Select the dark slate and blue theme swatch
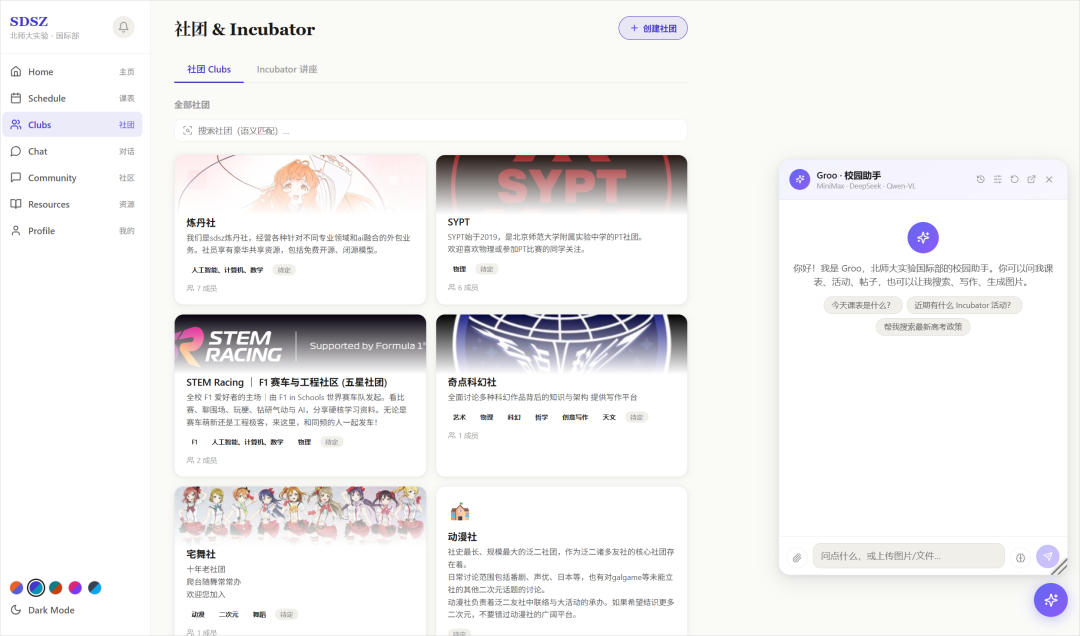This screenshot has height=636, width=1080. click(x=94, y=588)
